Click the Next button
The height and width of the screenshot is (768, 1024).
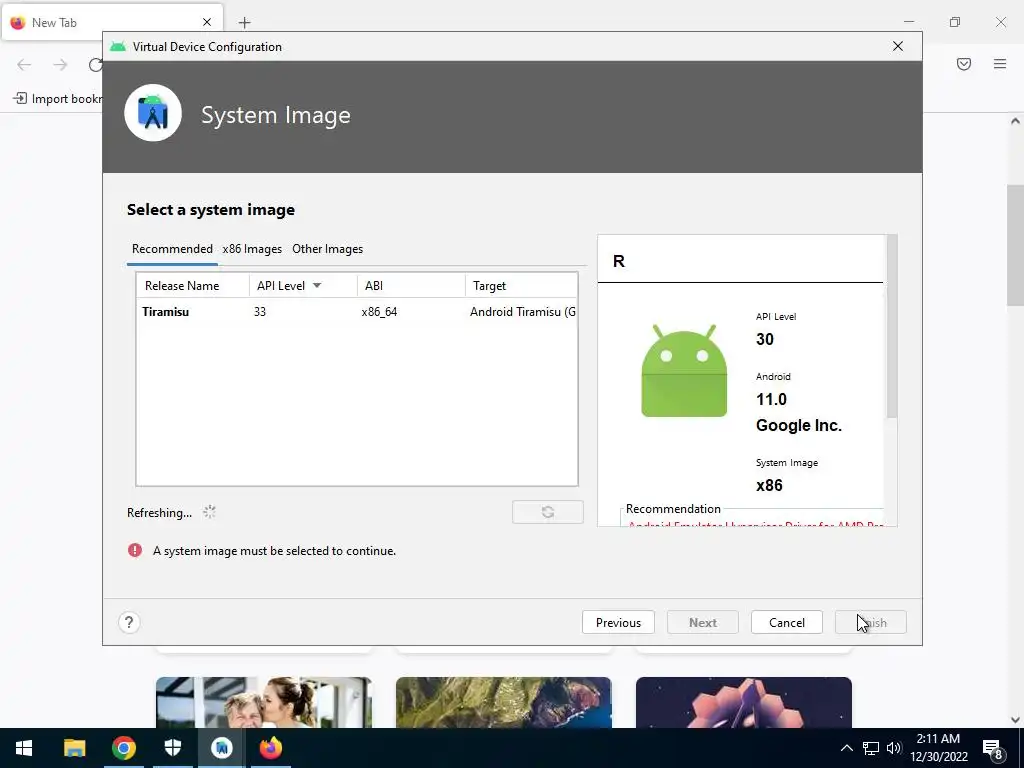(x=703, y=622)
